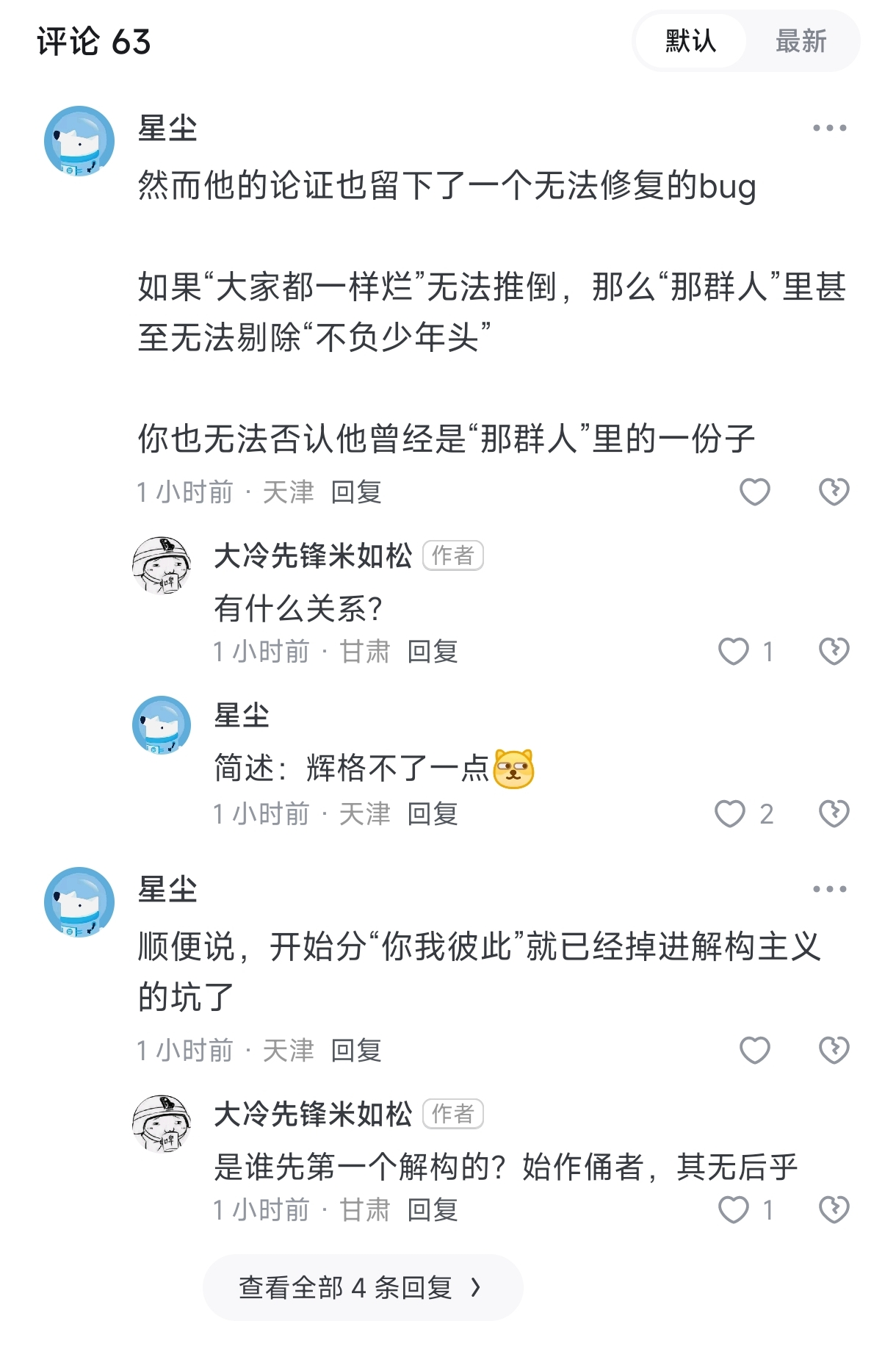Like 星尘's first comment about the bug
The image size is (896, 1346).
coord(754,492)
